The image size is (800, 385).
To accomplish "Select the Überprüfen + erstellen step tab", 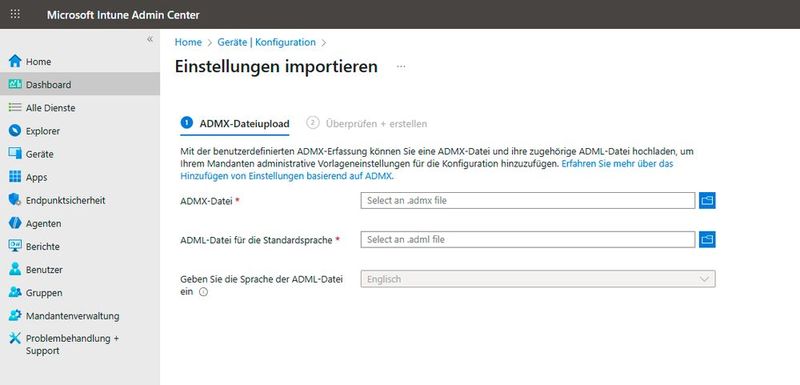I will tap(367, 123).
